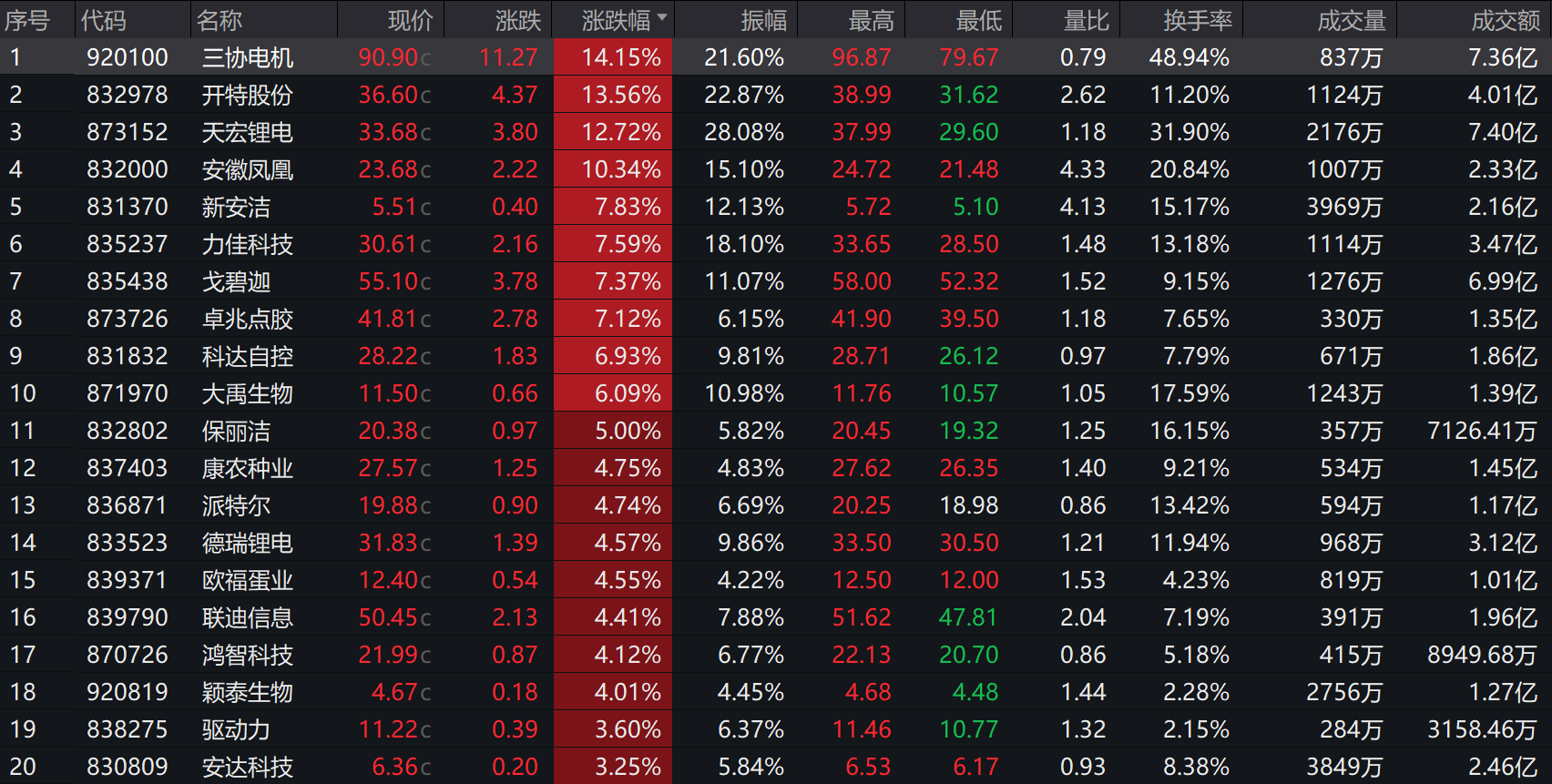
Task: Click volume ratio 4.33 cell
Action: (1083, 169)
